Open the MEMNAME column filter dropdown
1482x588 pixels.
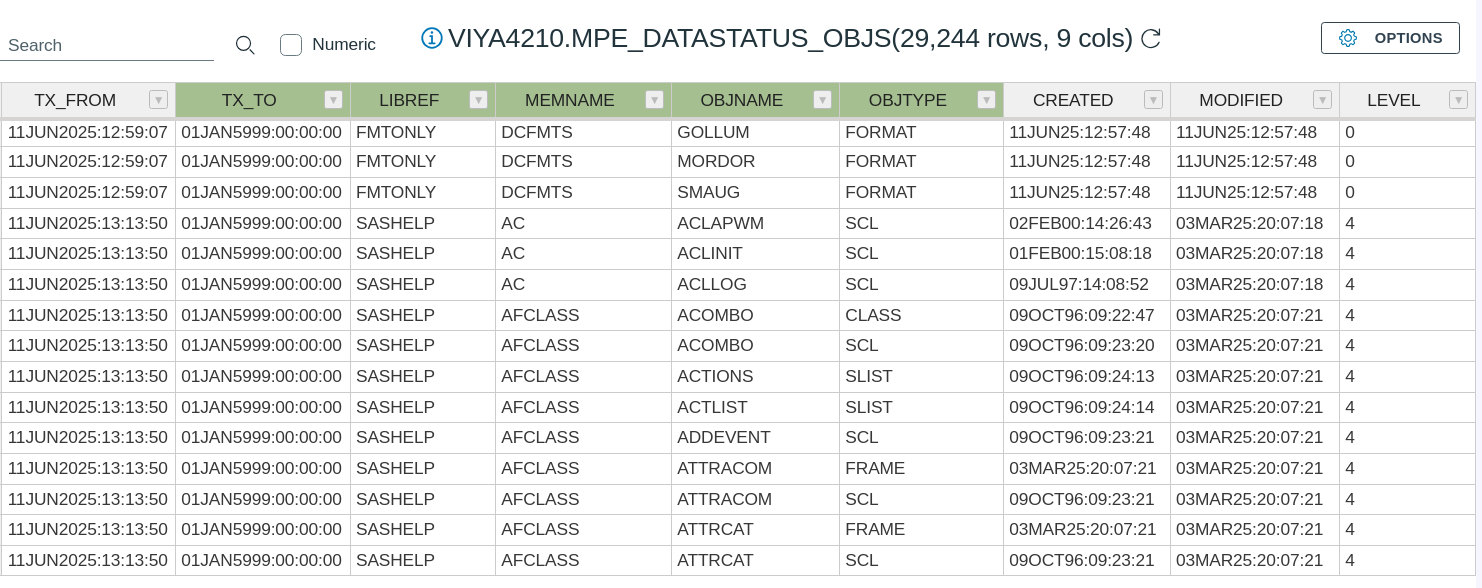coord(655,100)
